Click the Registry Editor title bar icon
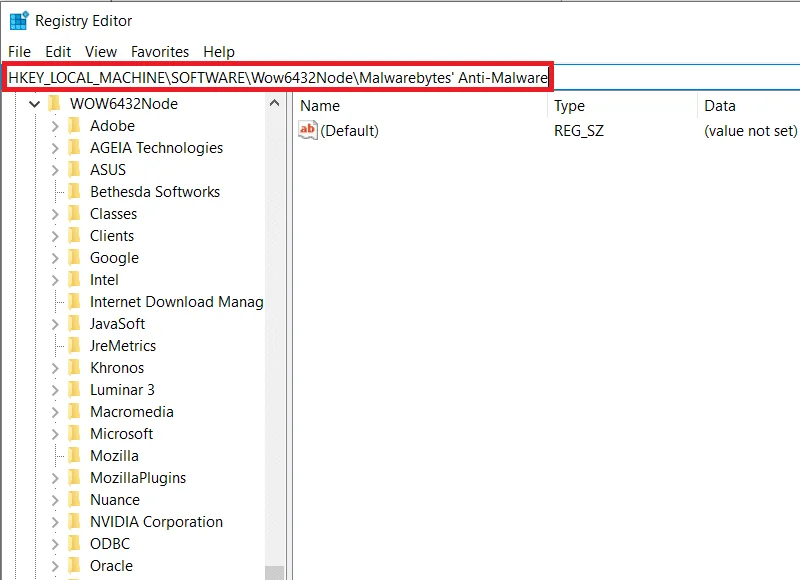The height and width of the screenshot is (580, 800). click(19, 20)
